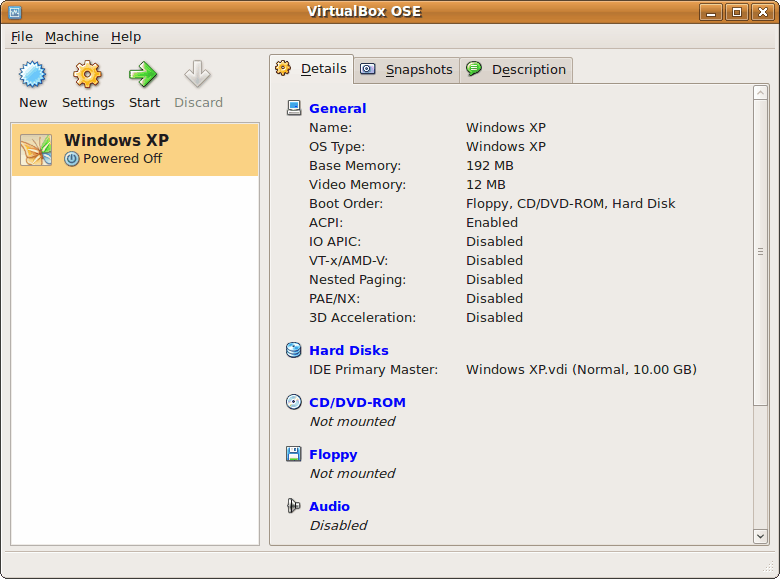Click the 'IDE Primary Master:' label

click(x=374, y=370)
